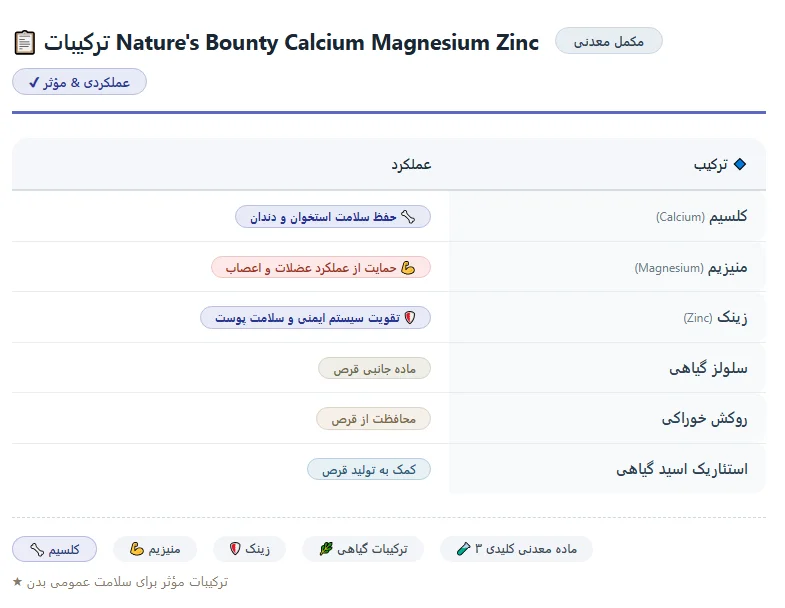Select the مکمل معدنی category badge
The width and height of the screenshot is (785, 608).
tap(608, 41)
